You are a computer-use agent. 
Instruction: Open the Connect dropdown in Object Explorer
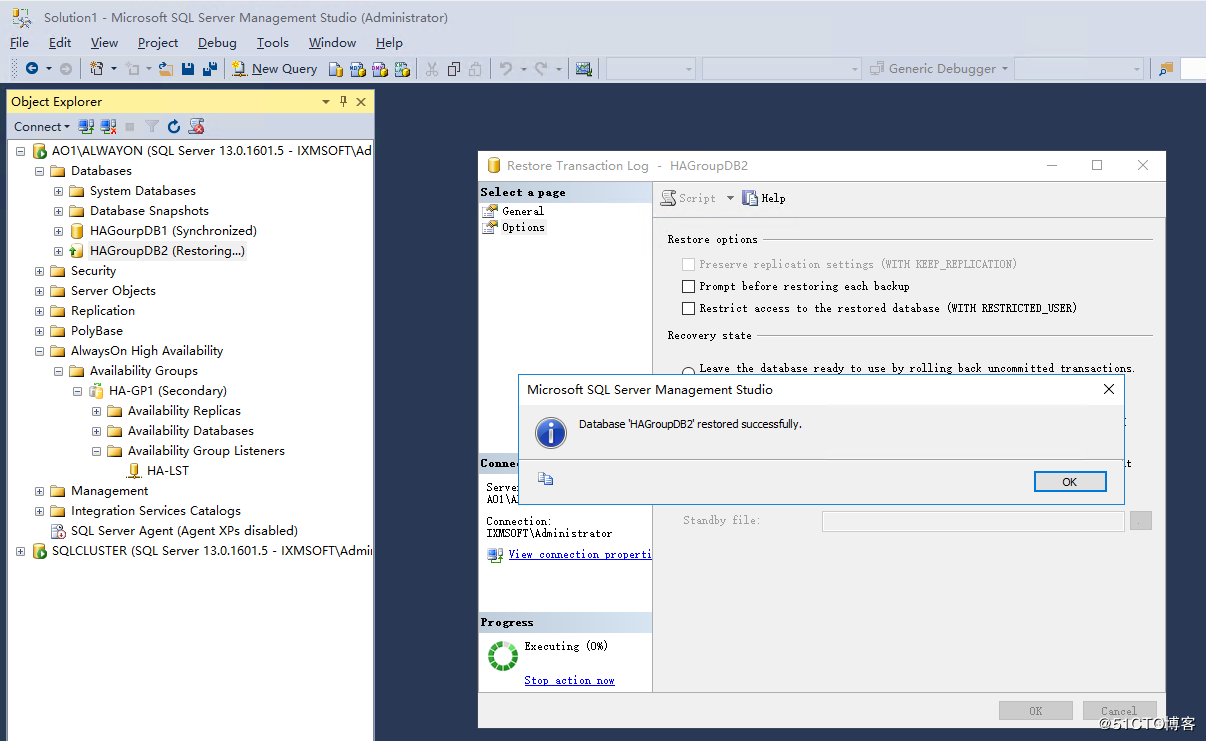point(38,126)
